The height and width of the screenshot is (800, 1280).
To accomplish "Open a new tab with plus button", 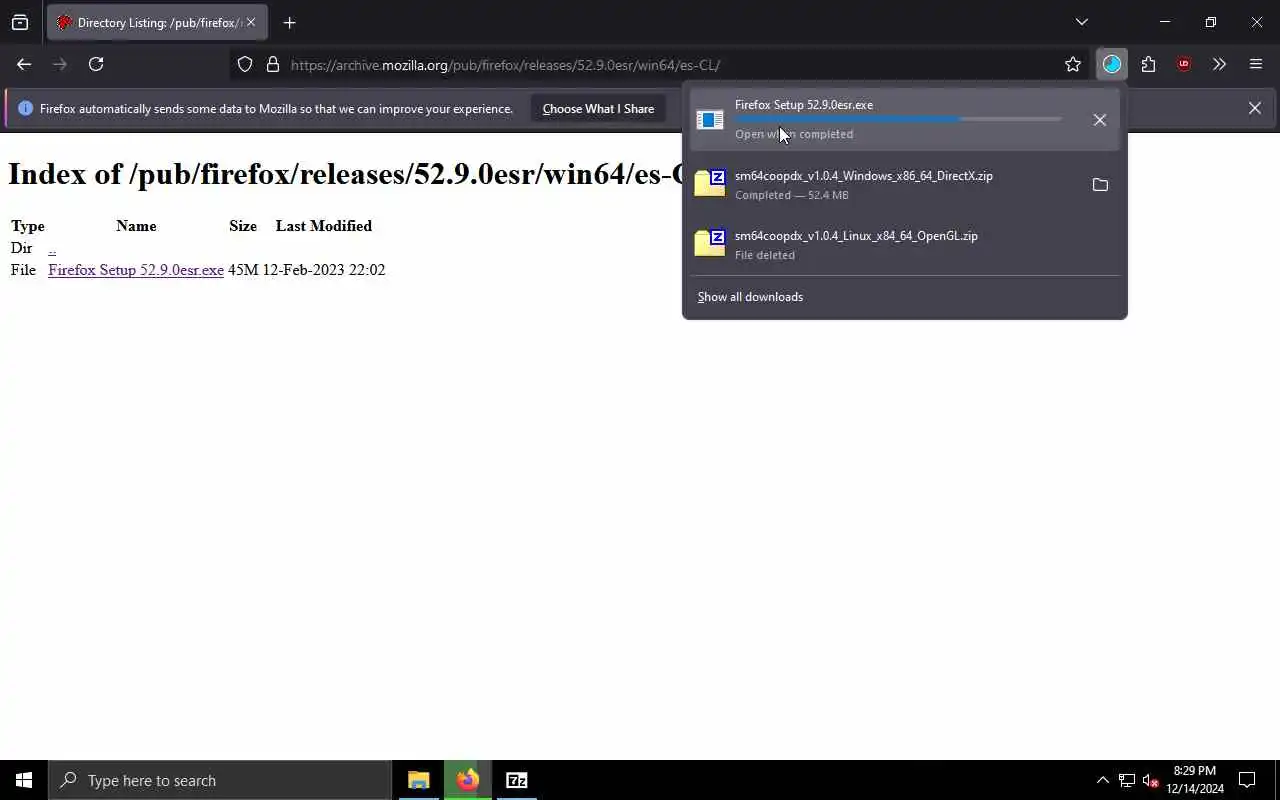I will [x=289, y=22].
